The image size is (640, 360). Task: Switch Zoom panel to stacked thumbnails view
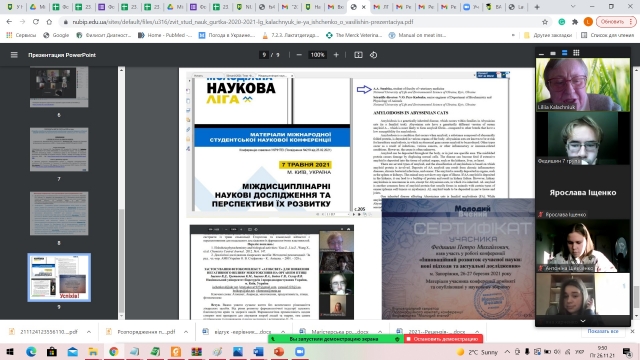pos(564,53)
